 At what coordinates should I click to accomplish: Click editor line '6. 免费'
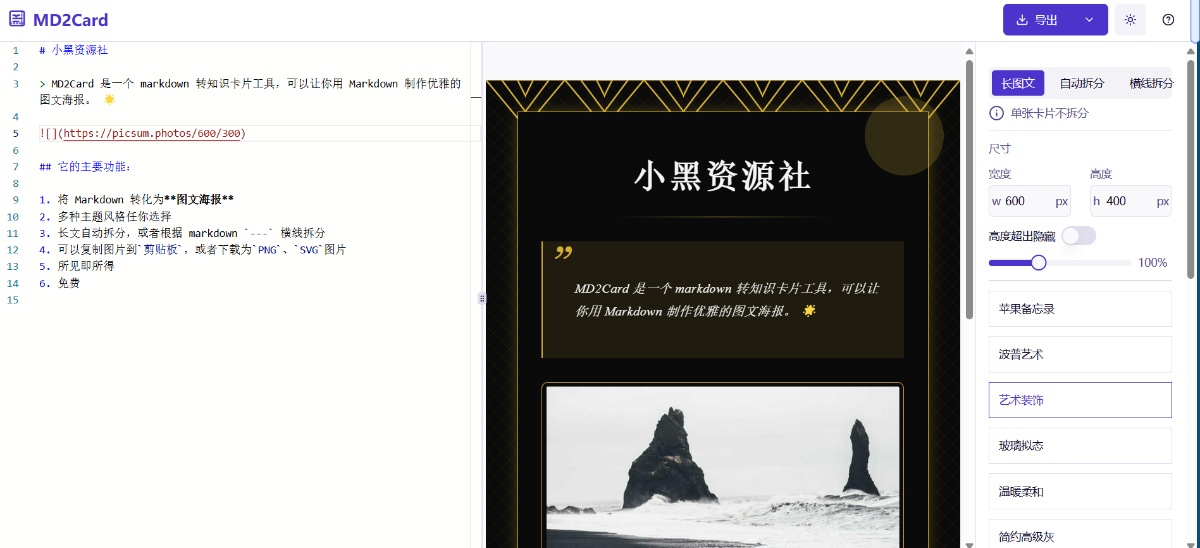pyautogui.click(x=60, y=283)
